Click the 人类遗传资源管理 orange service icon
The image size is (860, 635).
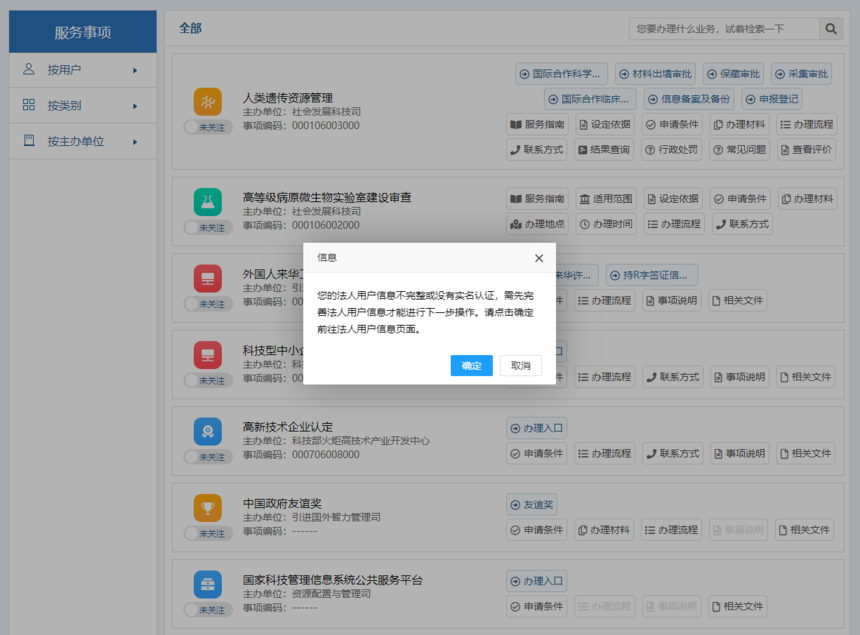[208, 102]
